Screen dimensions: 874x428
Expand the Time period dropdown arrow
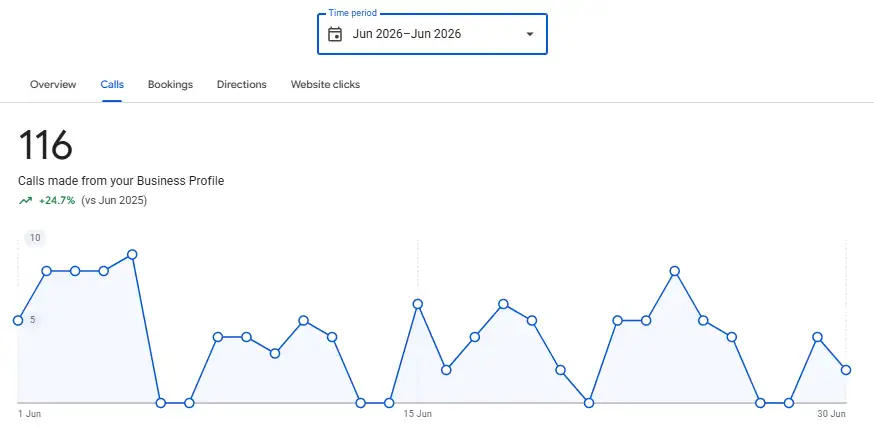(530, 34)
